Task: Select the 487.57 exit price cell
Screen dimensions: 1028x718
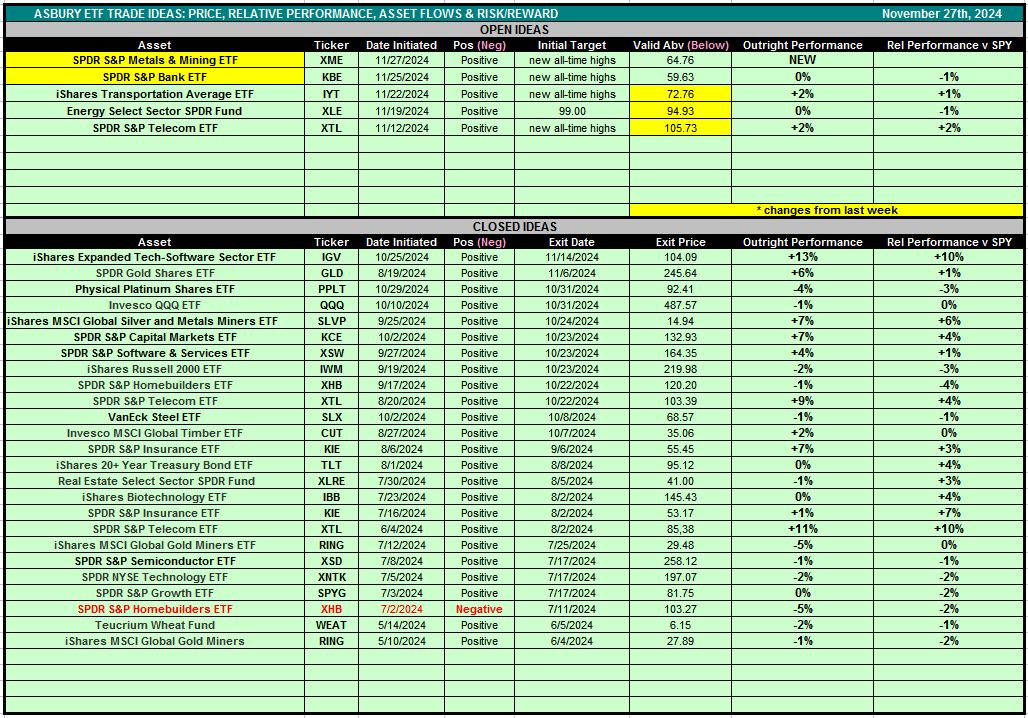Action: pos(680,305)
